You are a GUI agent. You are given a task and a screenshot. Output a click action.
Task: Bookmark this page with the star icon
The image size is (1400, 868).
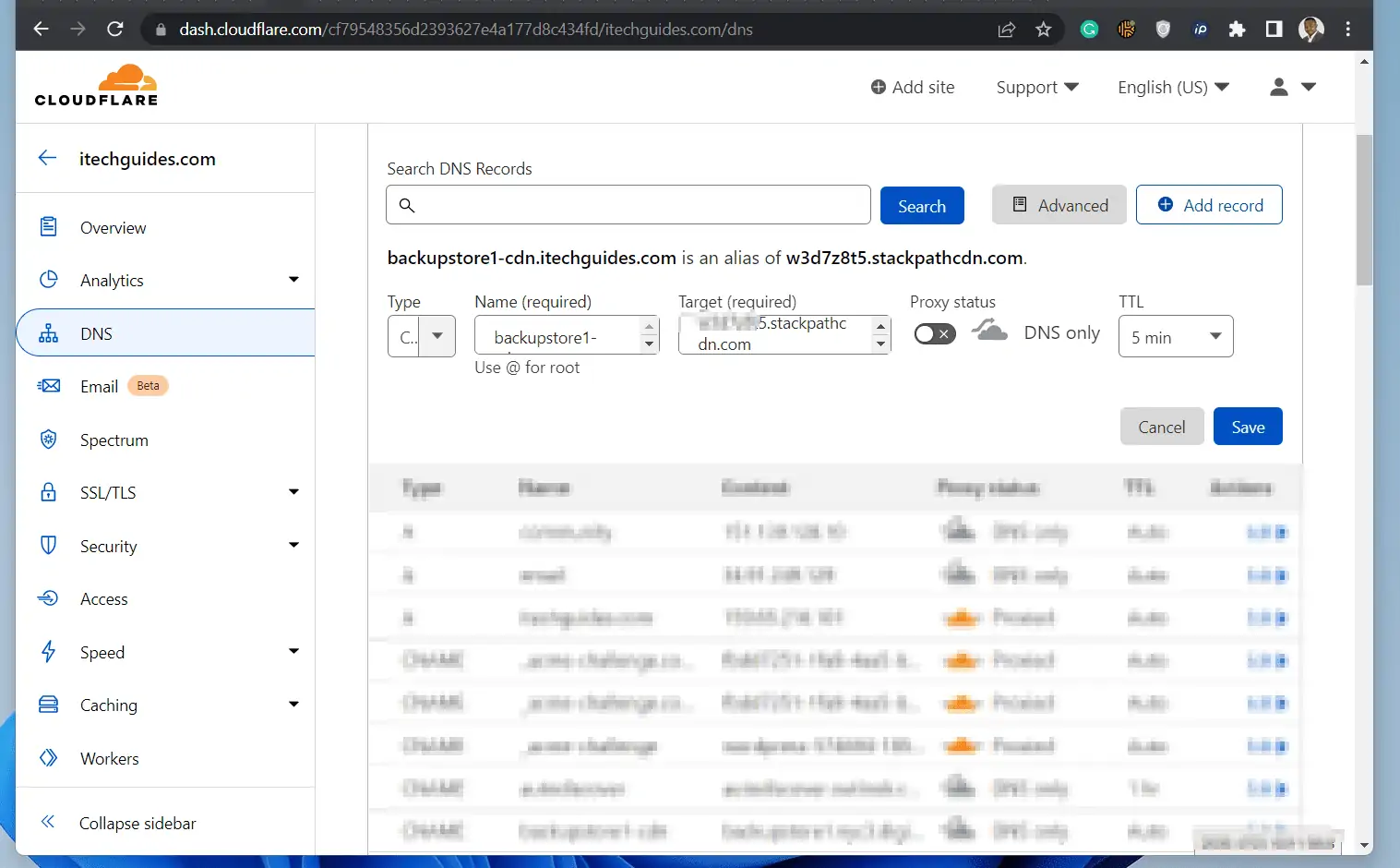pos(1044,30)
